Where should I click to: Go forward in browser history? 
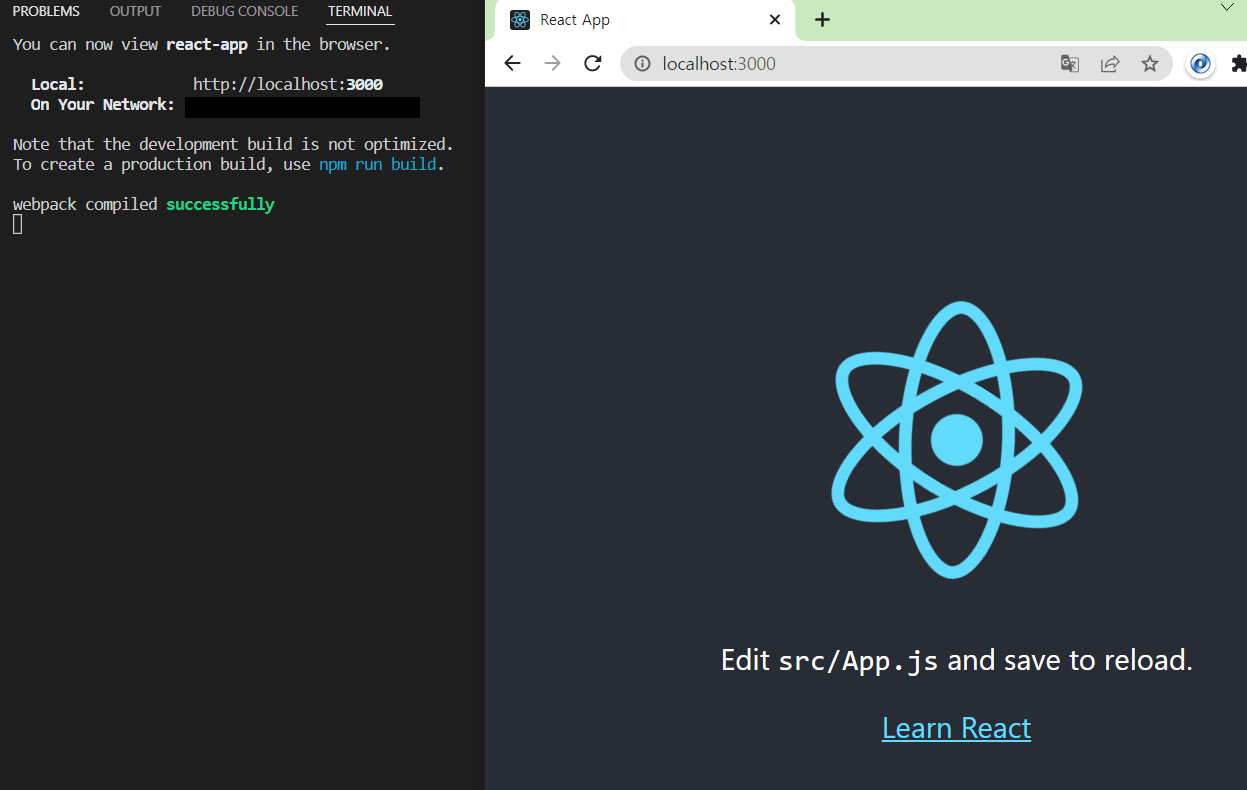click(552, 64)
